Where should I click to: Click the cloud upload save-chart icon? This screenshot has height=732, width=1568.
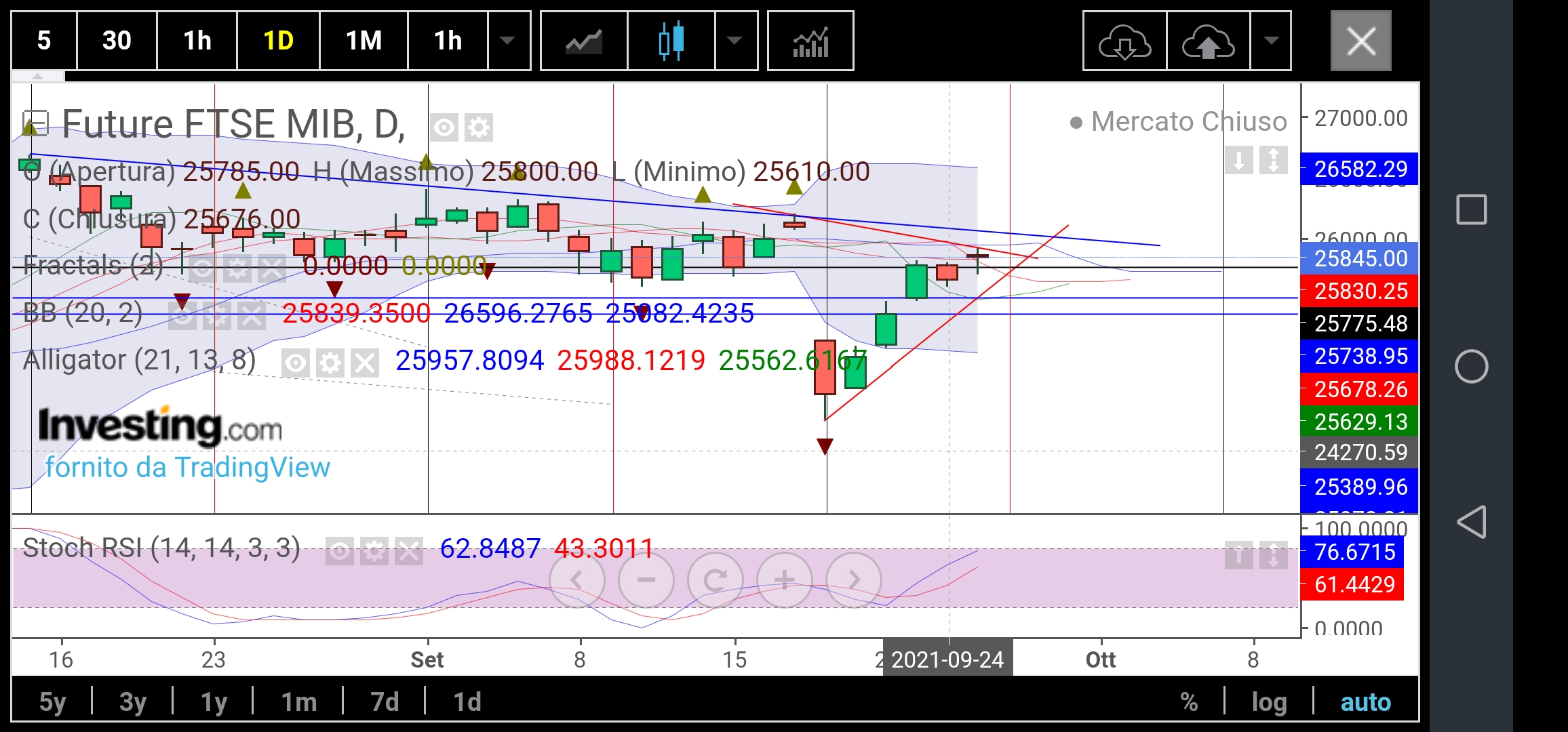tap(1208, 41)
